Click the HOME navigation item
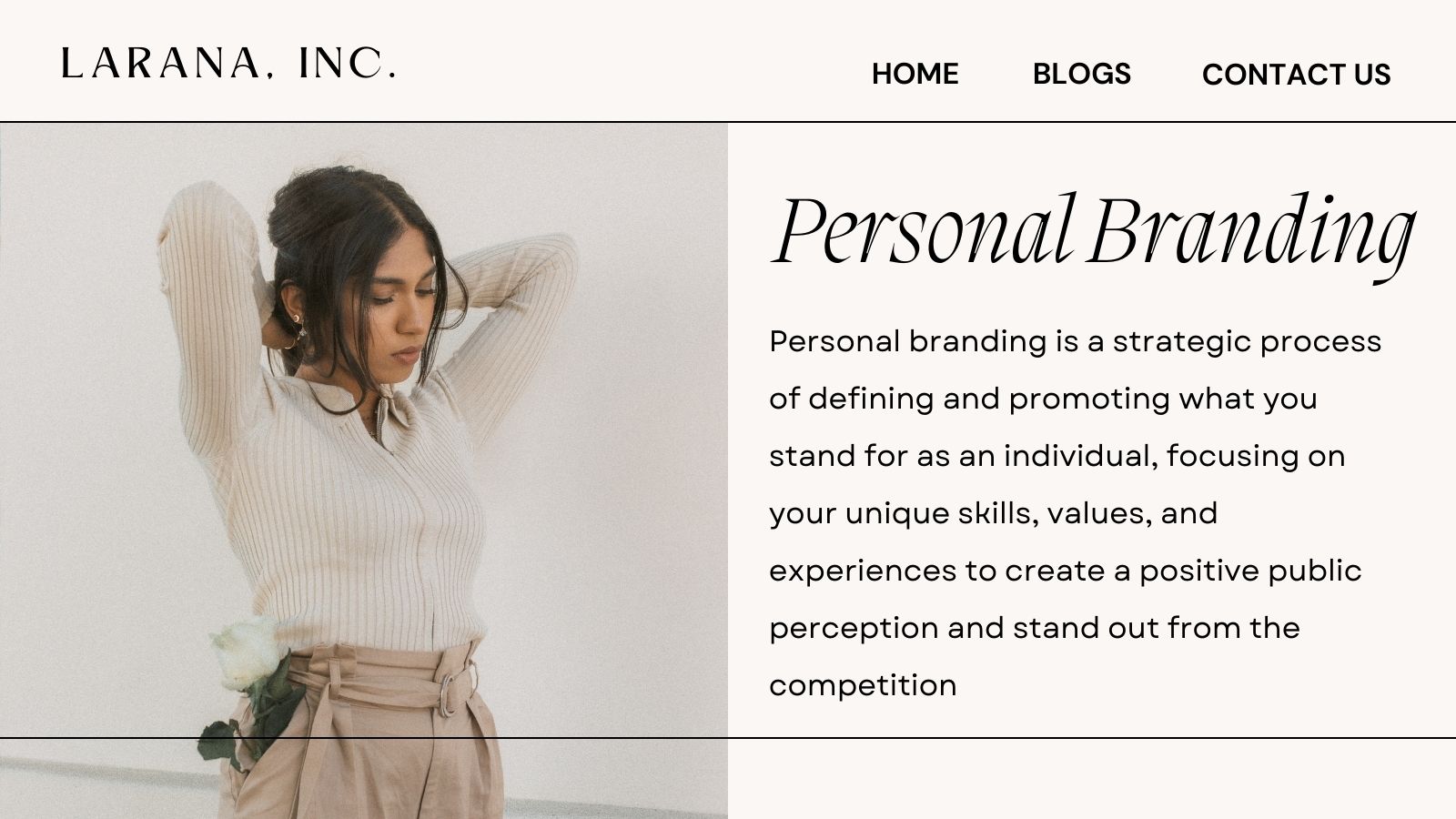This screenshot has width=1456, height=819. click(915, 74)
